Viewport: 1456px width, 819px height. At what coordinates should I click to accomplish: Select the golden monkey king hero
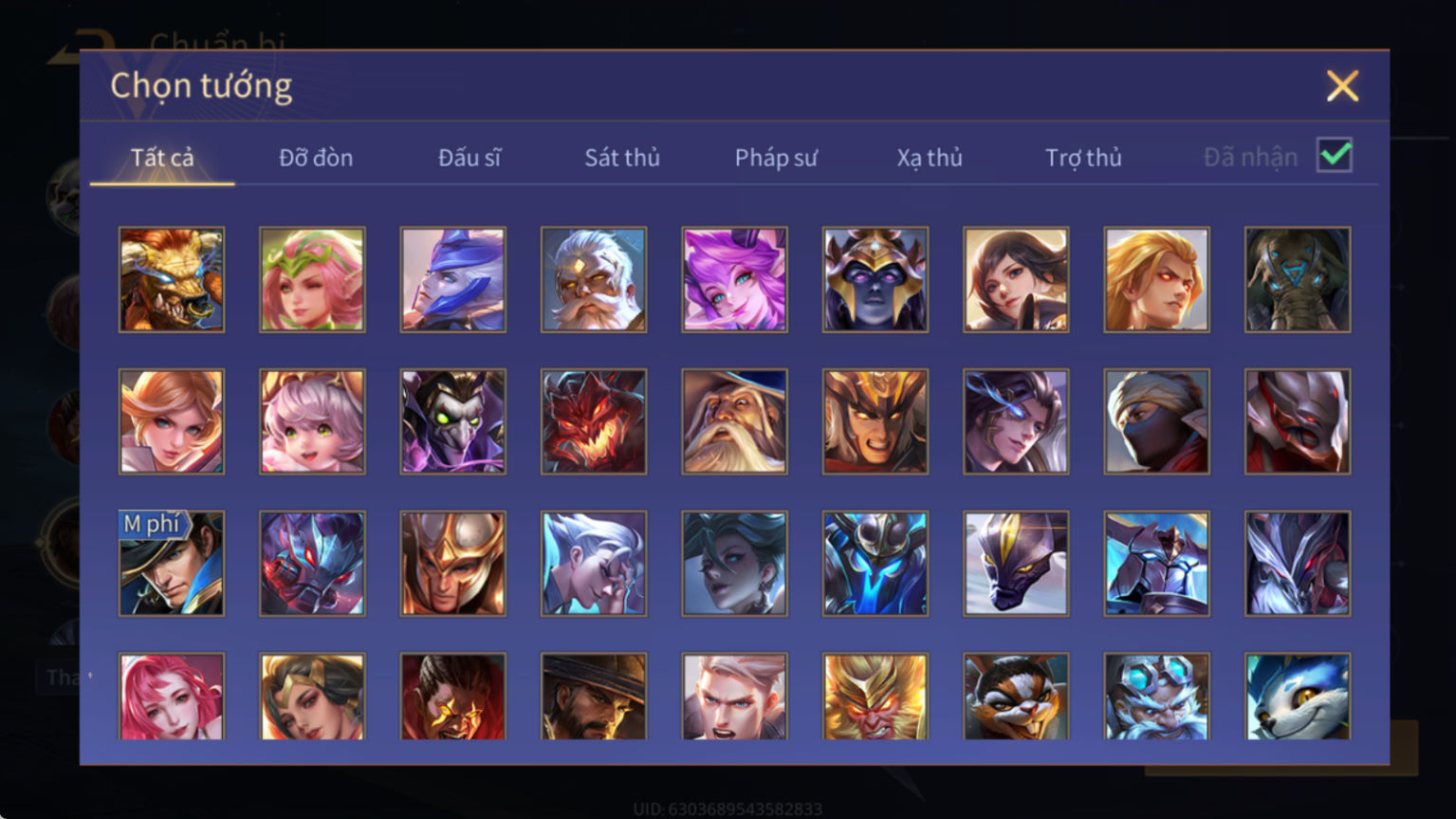[875, 697]
